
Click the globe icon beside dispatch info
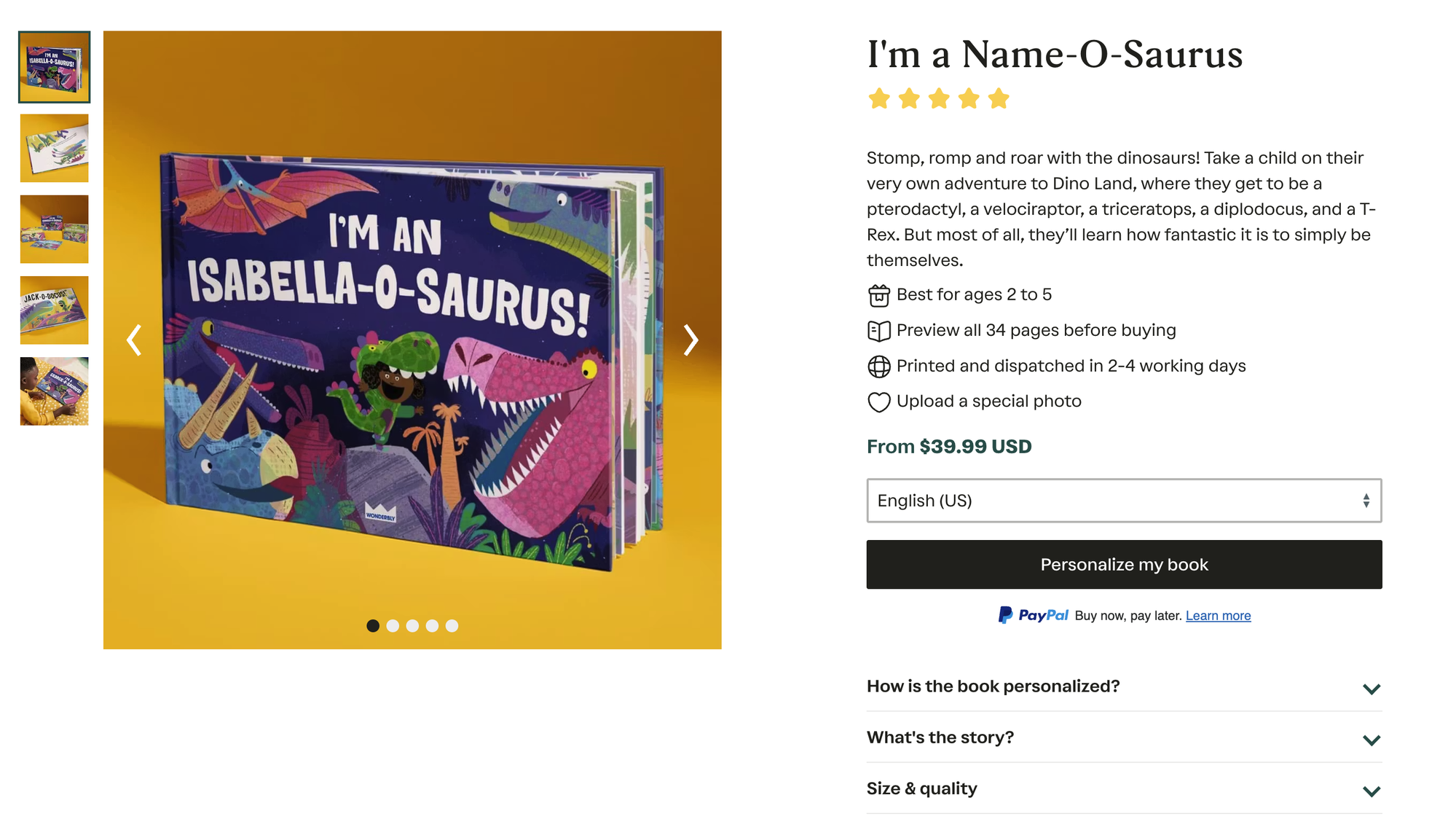[x=879, y=367]
